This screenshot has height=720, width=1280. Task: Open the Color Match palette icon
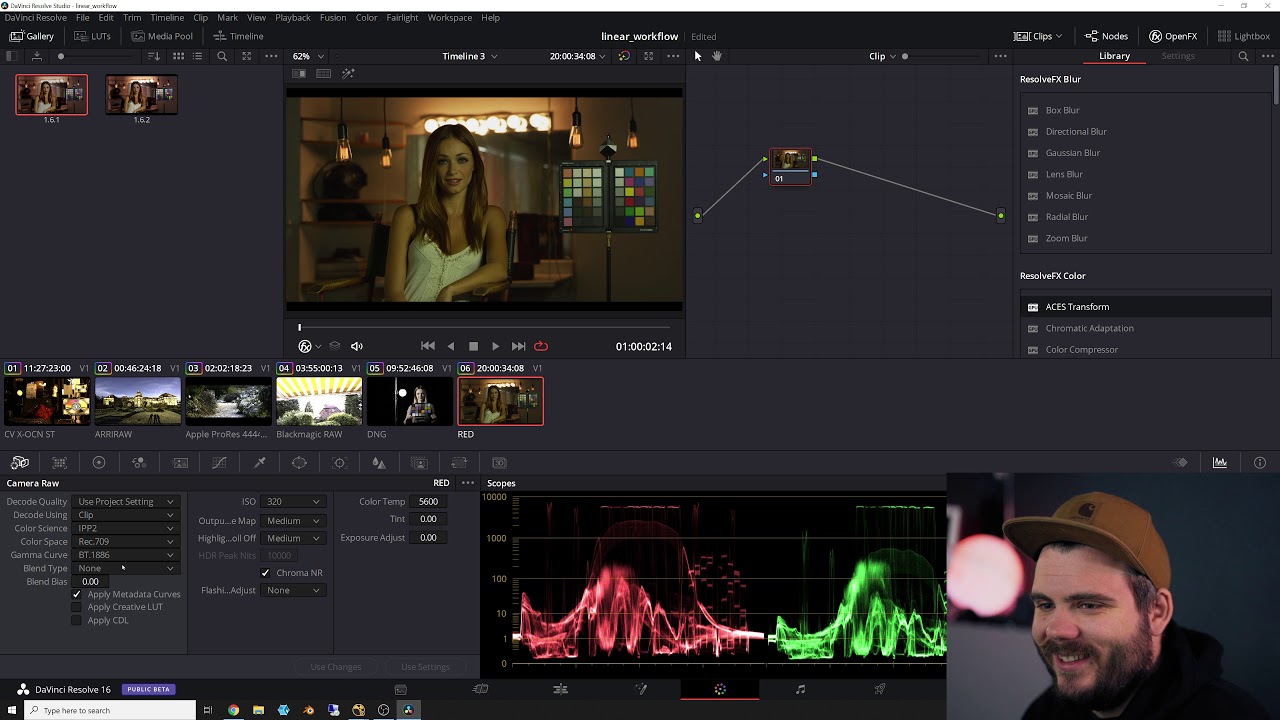pyautogui.click(x=59, y=463)
